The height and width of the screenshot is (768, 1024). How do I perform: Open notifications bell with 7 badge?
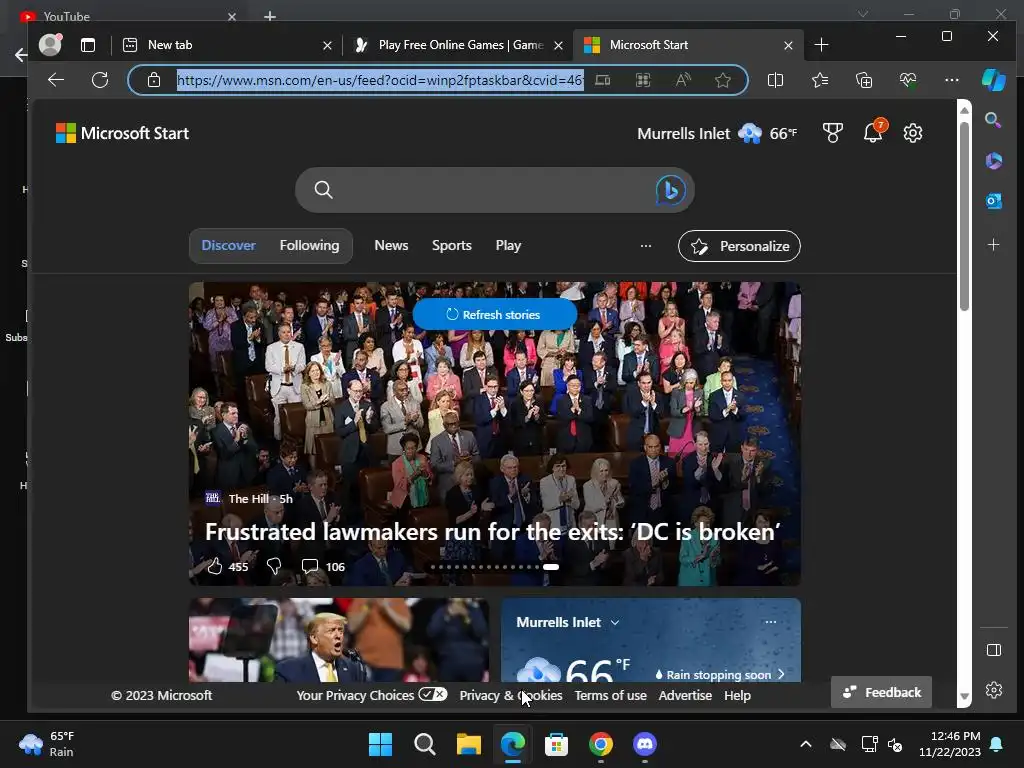tap(874, 131)
